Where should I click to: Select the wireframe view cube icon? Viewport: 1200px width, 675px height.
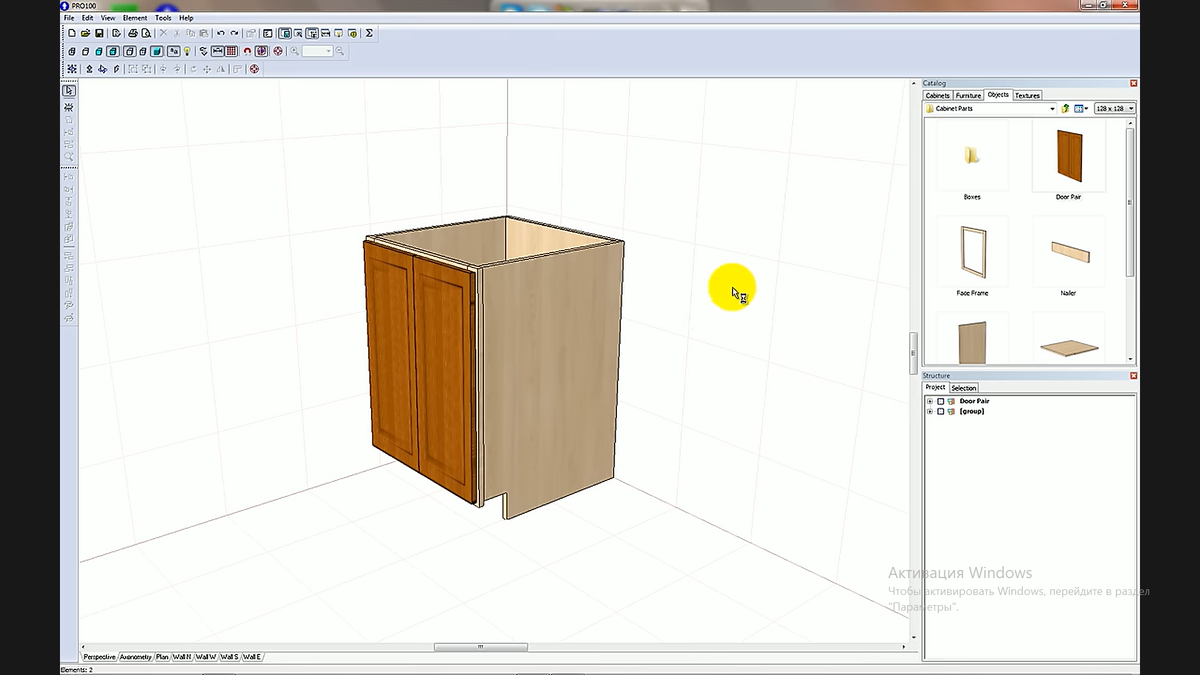(x=71, y=51)
